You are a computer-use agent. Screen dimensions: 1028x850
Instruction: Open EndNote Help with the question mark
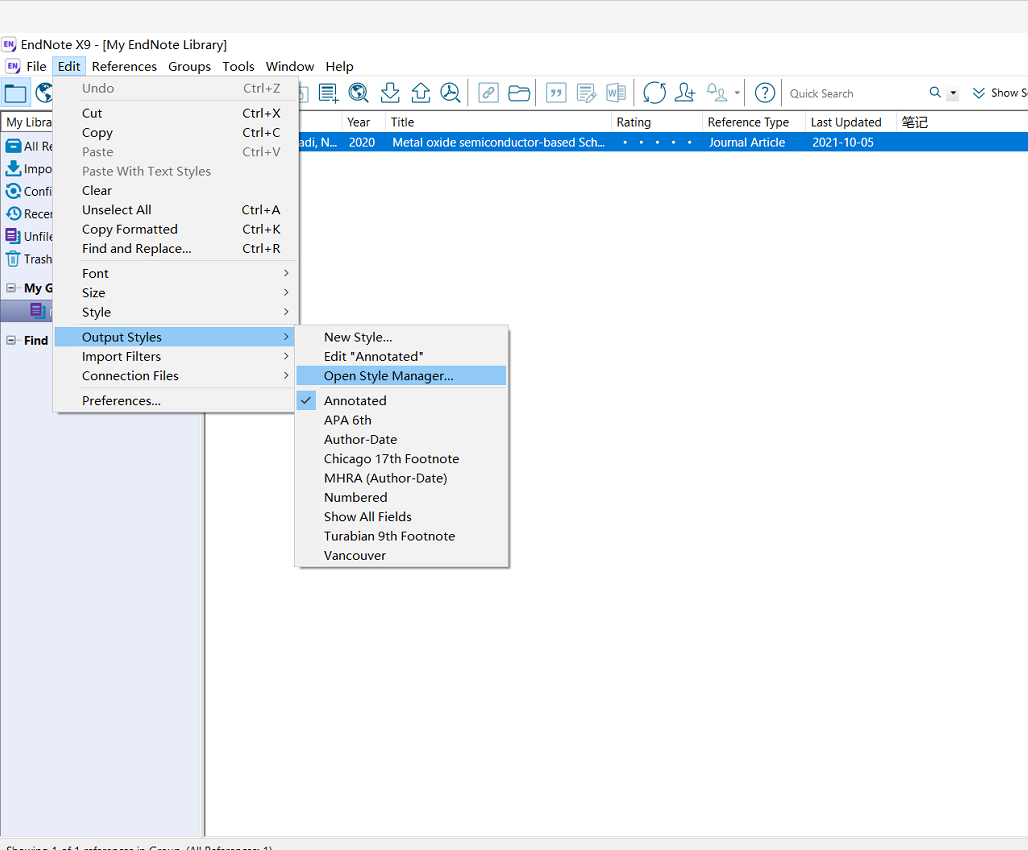[764, 92]
